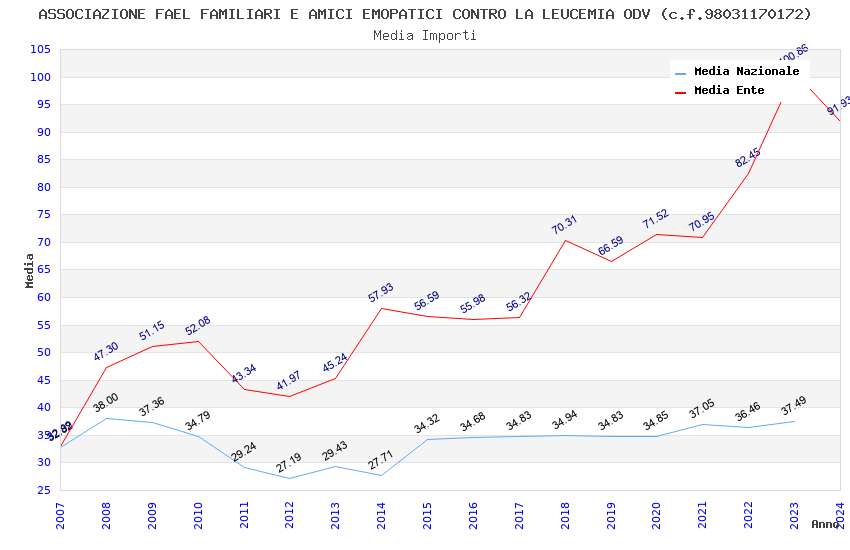The image size is (850, 550).
Task: Click the chart title ASSOCIAZIONE FAEL FAMILIARI
Action: (x=424, y=14)
